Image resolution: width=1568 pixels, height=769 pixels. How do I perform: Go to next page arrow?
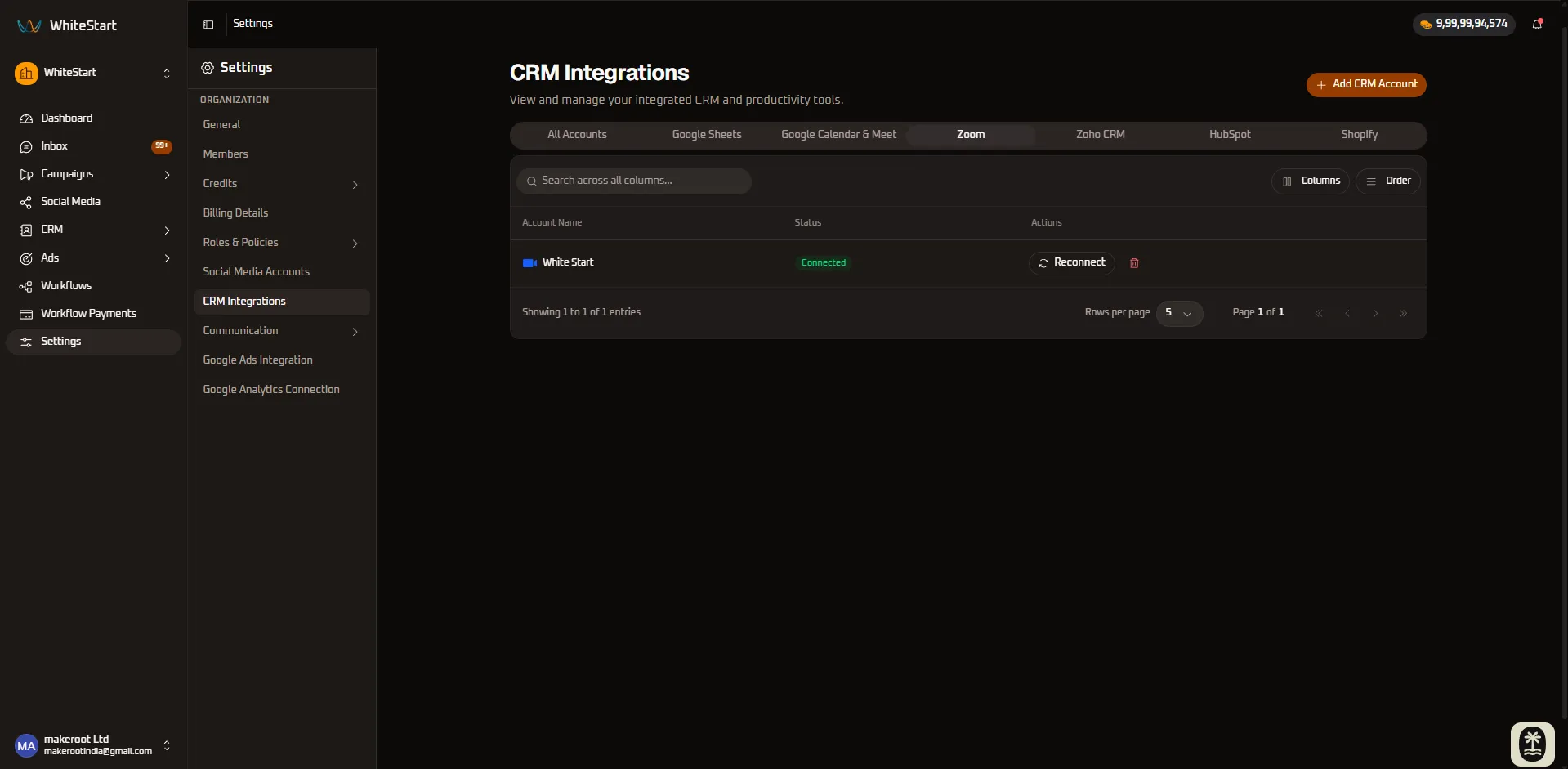click(x=1376, y=313)
